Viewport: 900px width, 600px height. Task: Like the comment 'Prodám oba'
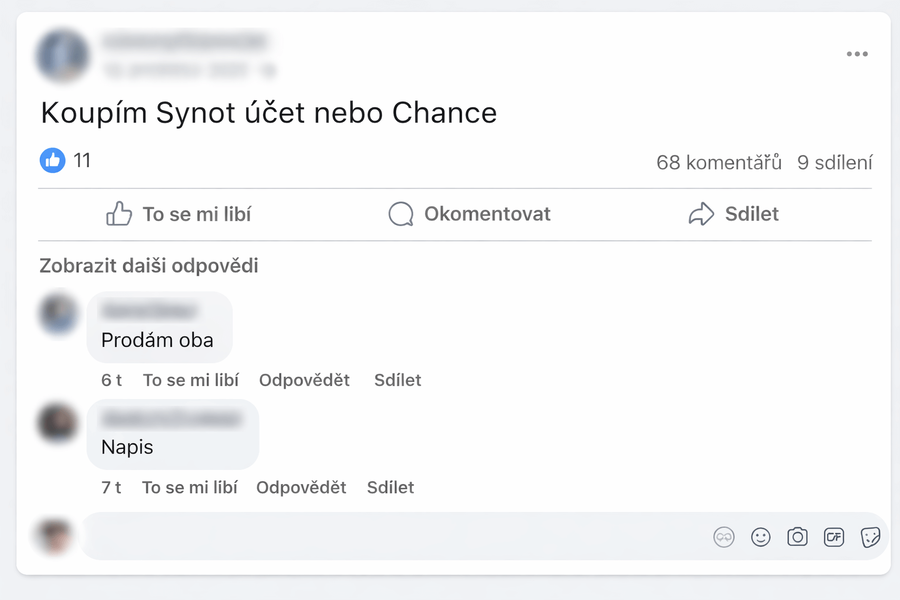190,380
